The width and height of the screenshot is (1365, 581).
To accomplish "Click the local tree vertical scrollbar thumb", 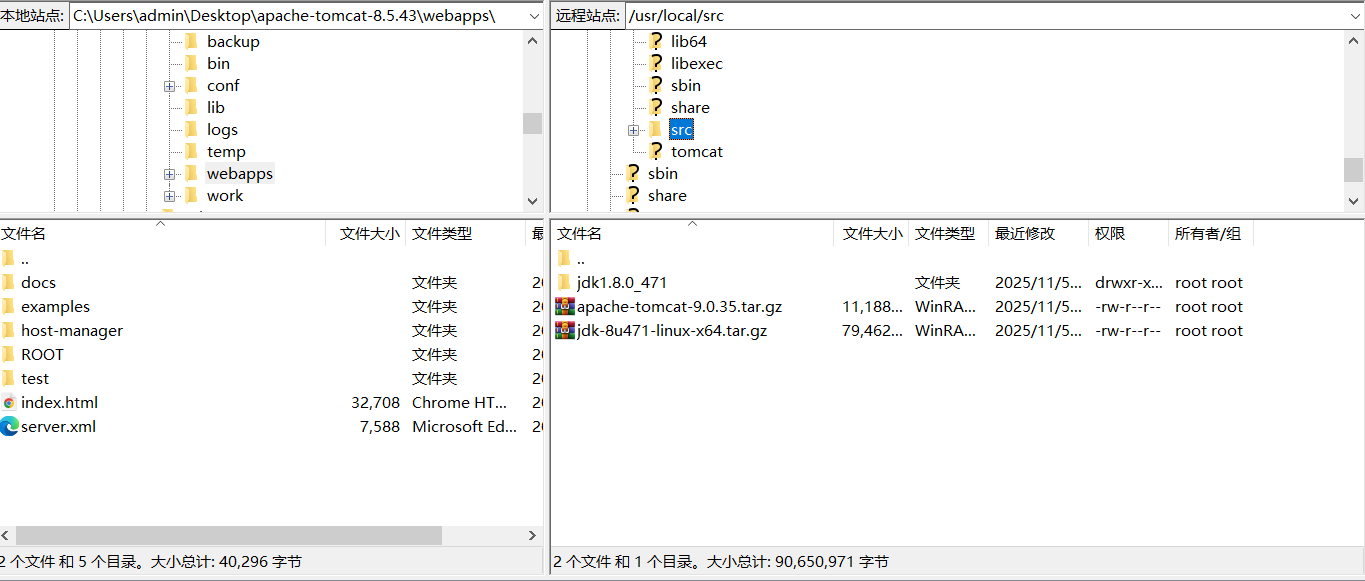I will click(532, 123).
